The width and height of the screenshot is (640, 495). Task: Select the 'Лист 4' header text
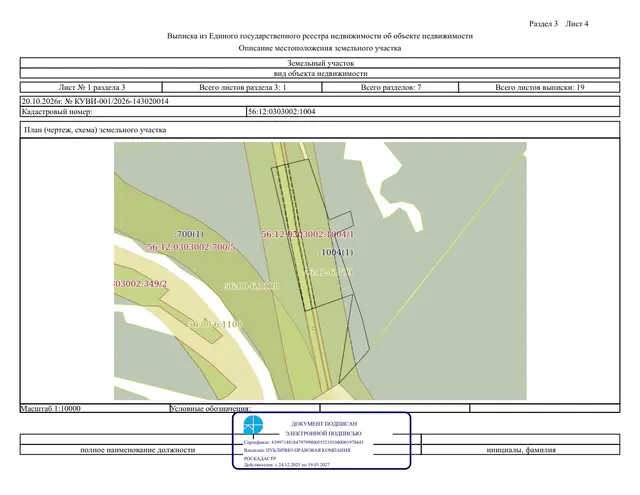point(577,24)
